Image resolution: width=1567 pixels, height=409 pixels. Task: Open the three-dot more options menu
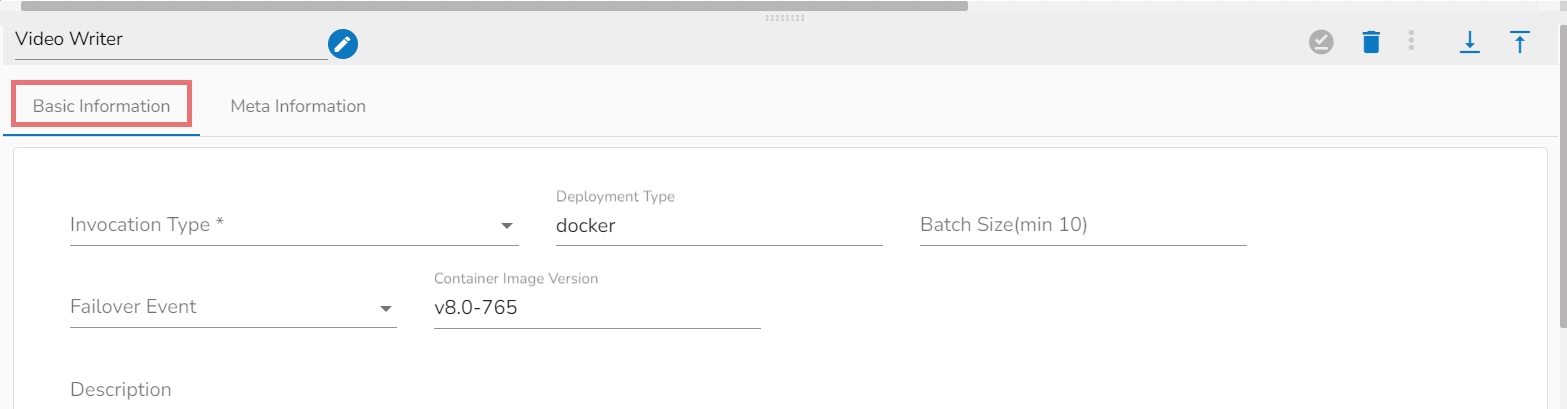click(1411, 41)
